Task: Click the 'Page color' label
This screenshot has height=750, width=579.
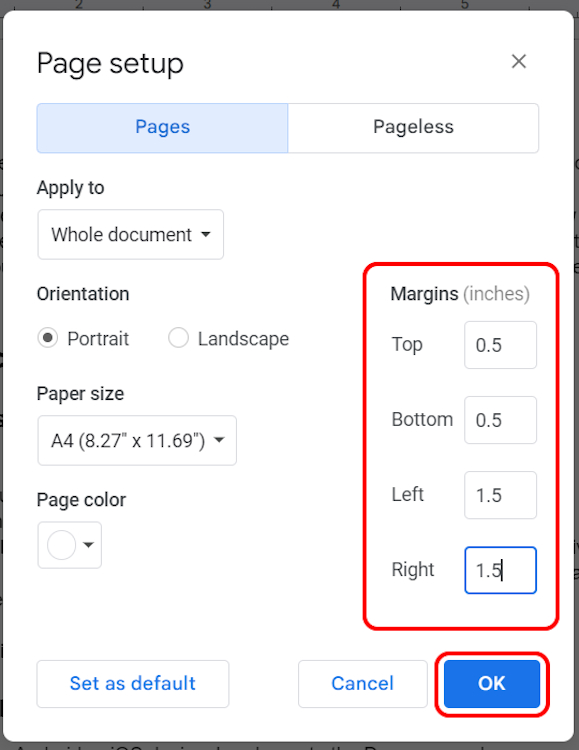Action: pyautogui.click(x=81, y=500)
